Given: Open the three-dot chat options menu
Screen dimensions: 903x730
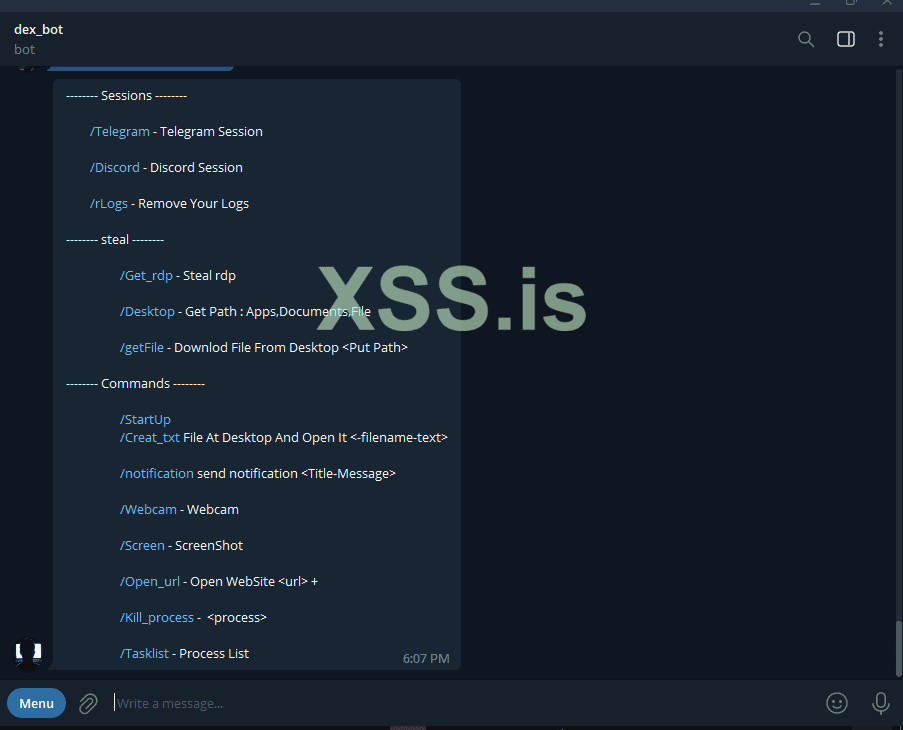Looking at the screenshot, I should click(x=881, y=39).
